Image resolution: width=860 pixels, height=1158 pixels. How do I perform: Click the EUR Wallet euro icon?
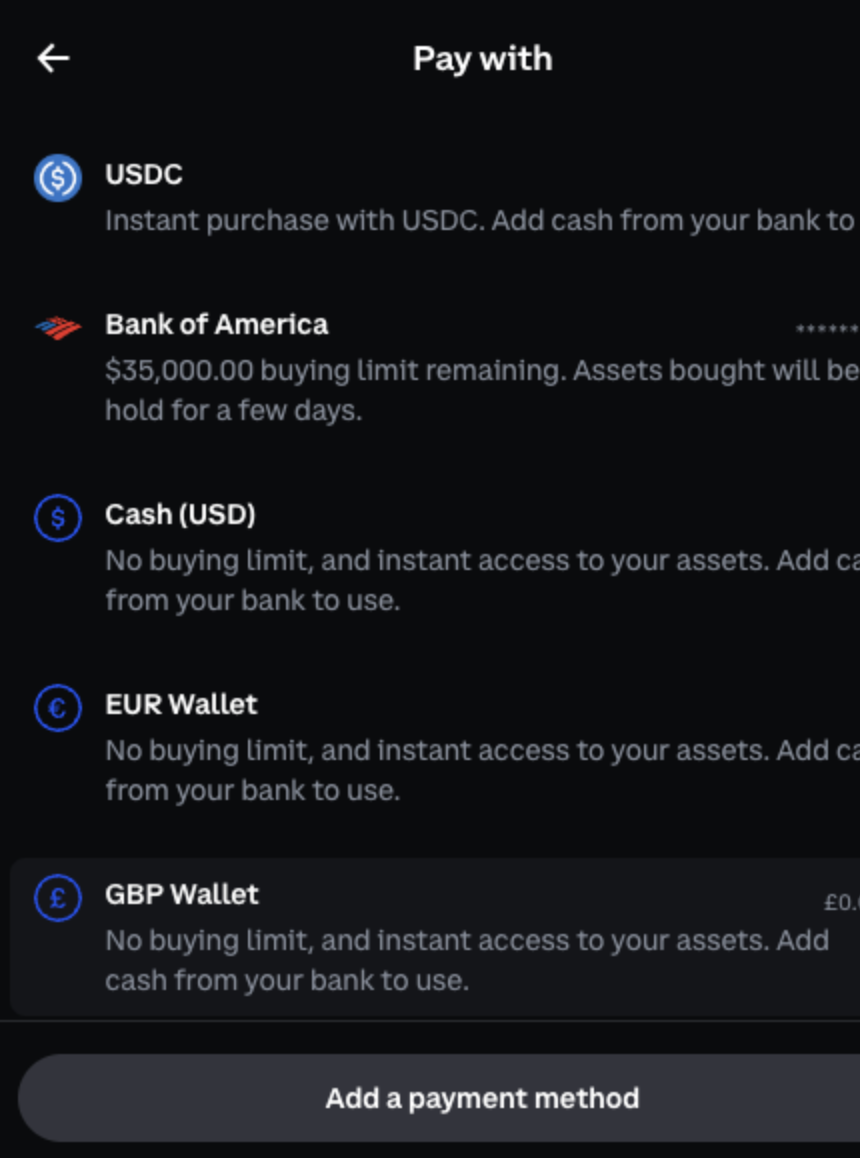58,708
